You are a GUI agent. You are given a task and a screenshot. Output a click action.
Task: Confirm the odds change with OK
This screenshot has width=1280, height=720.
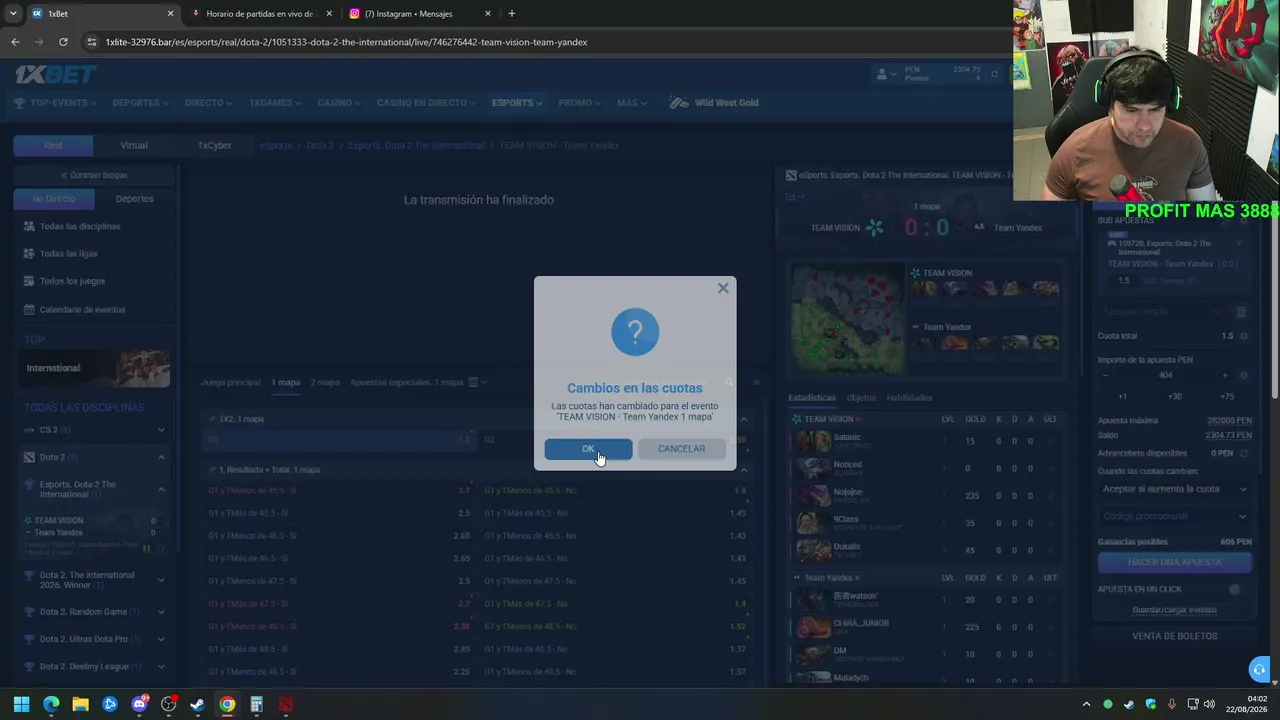(588, 449)
